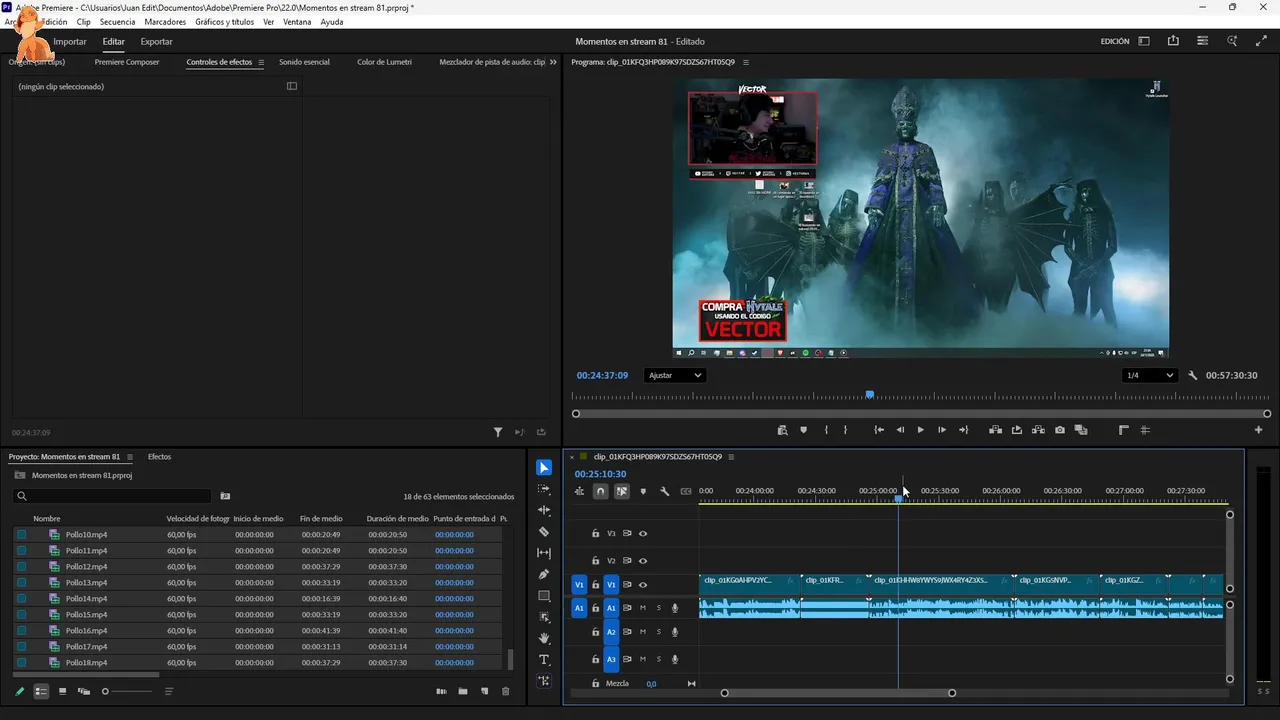Select the Type tool
This screenshot has height=720, width=1280.
[544, 660]
